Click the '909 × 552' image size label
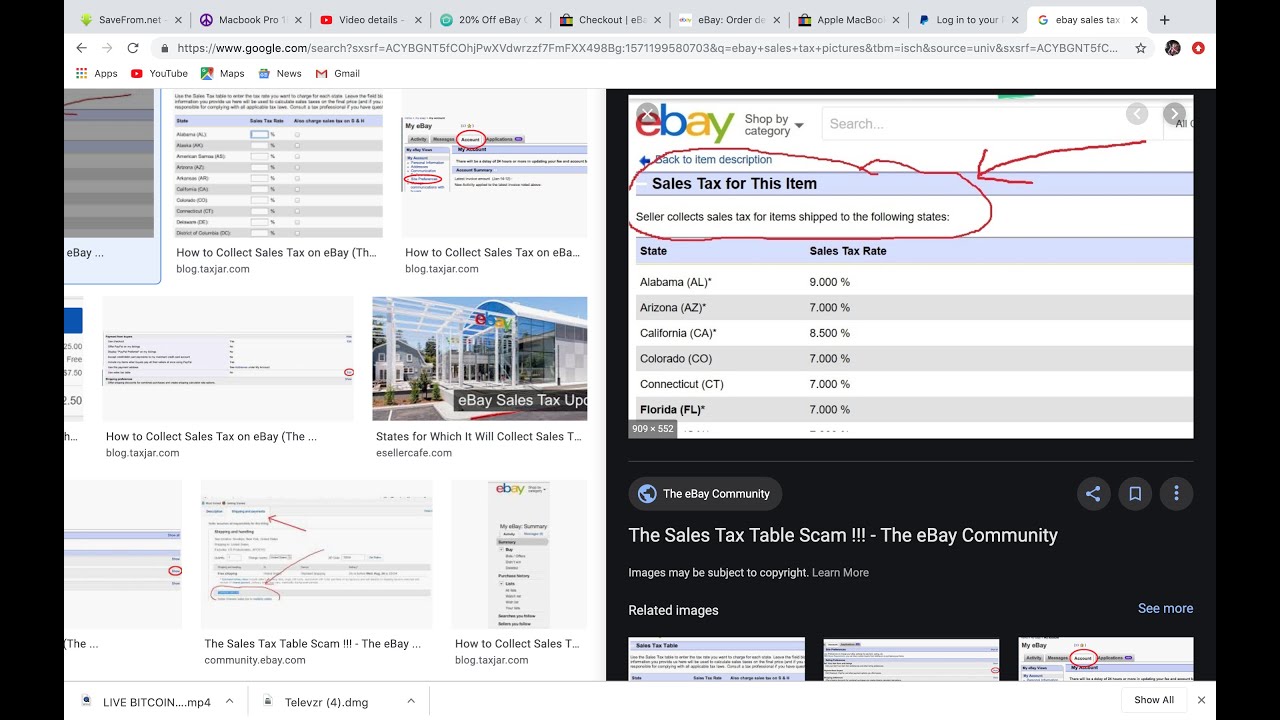1280x720 pixels. [652, 428]
